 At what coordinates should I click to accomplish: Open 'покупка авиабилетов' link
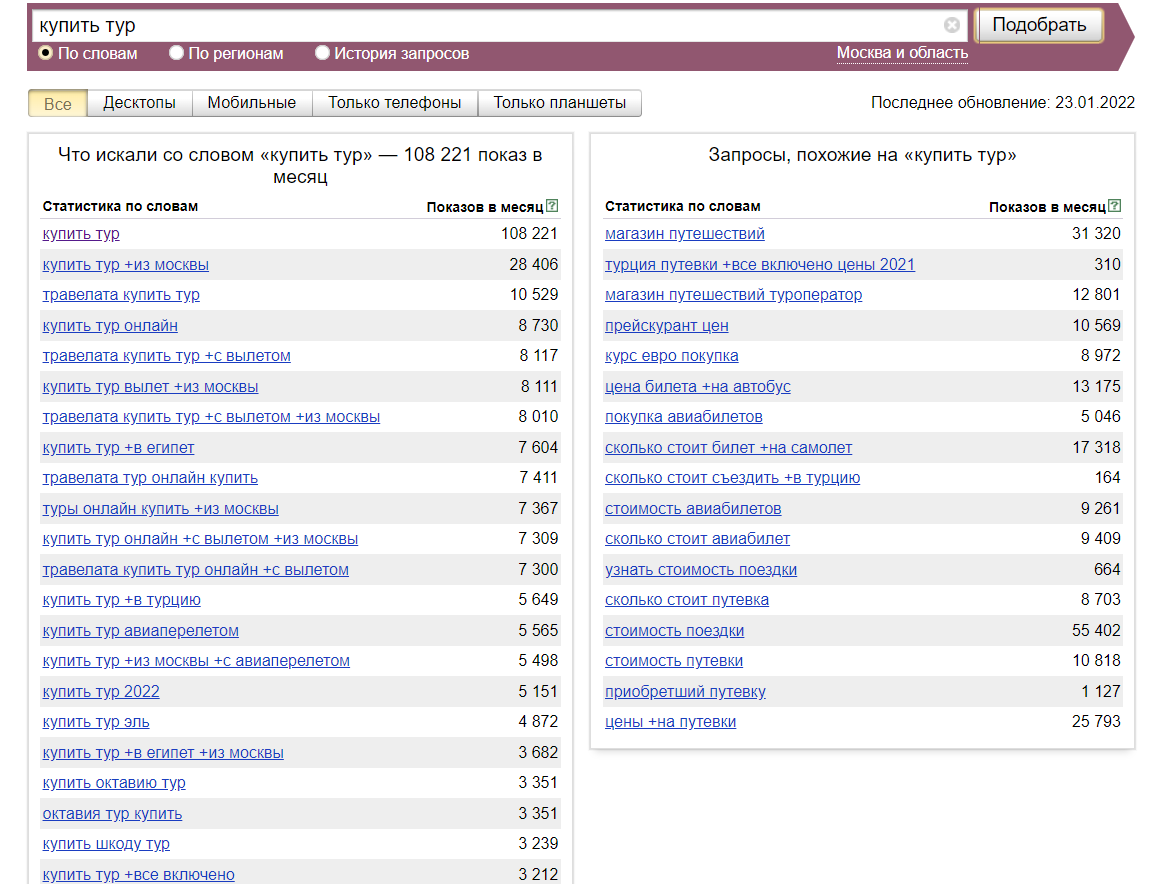[683, 417]
